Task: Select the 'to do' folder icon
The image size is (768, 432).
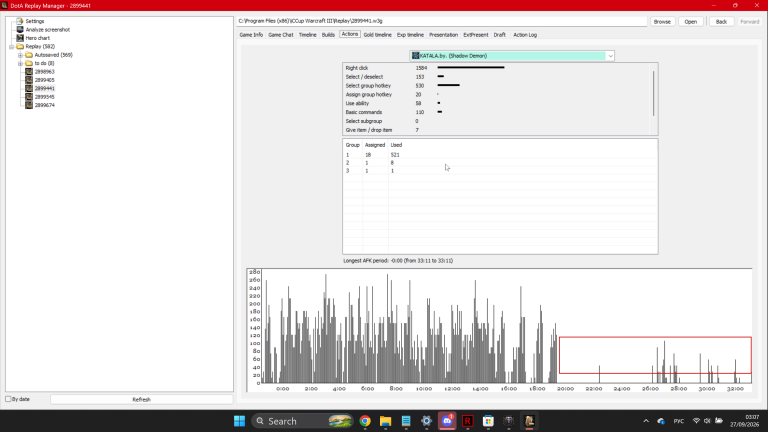Action: tap(29, 63)
